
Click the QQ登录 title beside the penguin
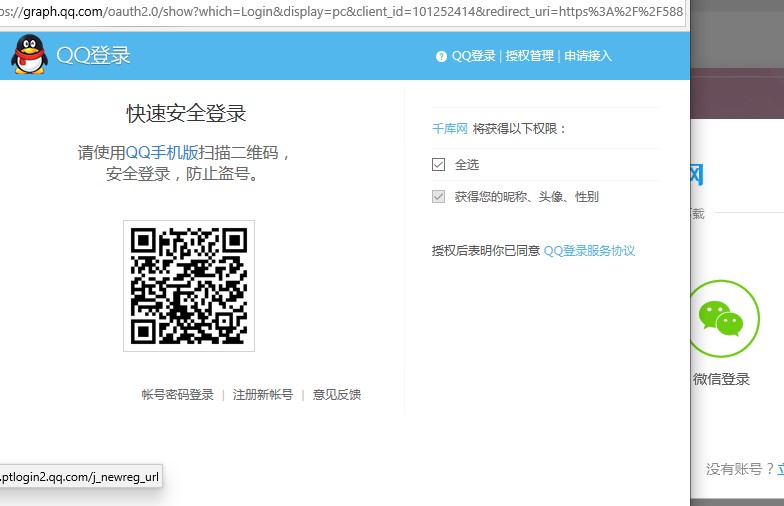pos(93,55)
